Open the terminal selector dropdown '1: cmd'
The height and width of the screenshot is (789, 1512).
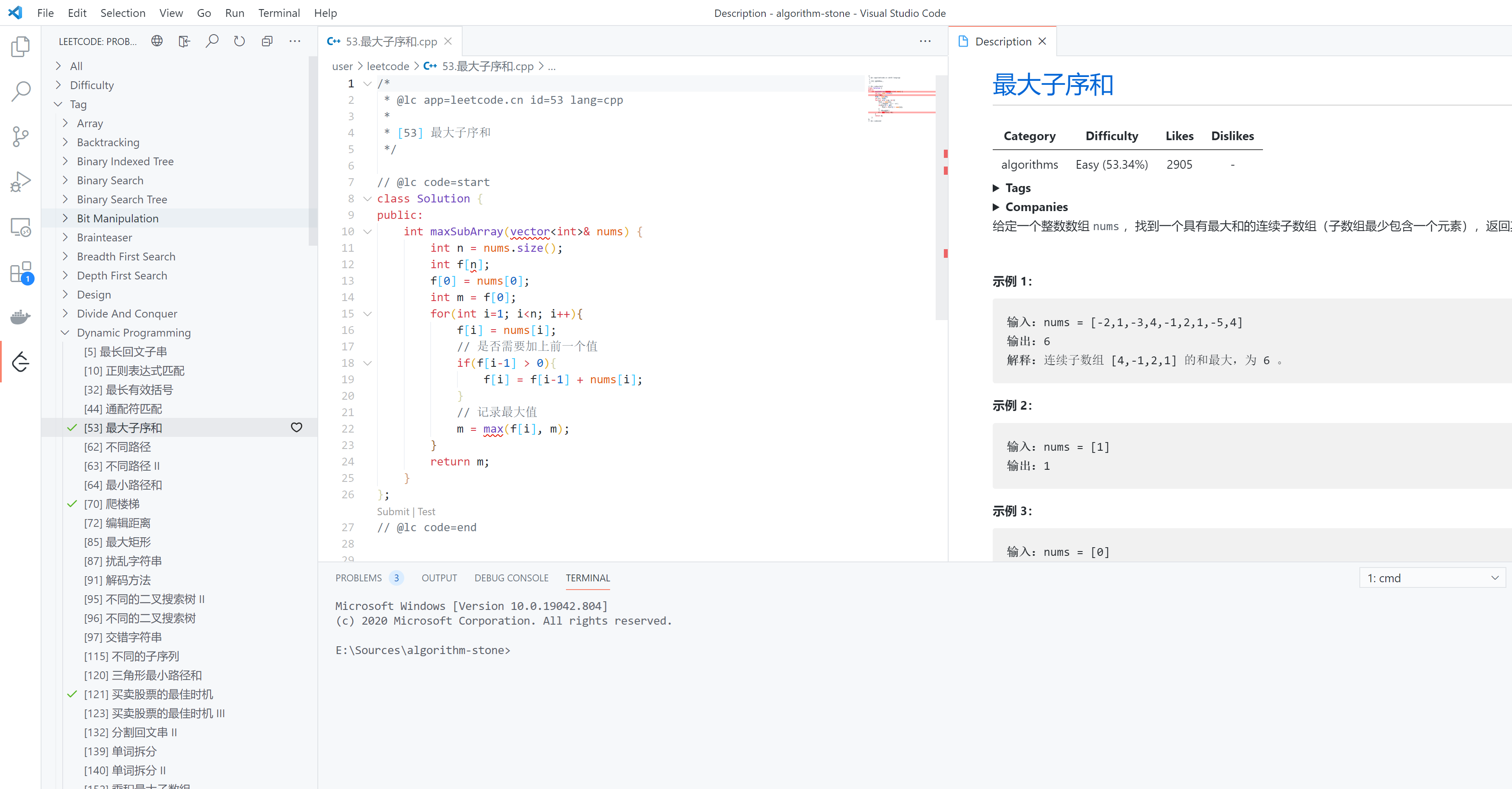click(1432, 577)
